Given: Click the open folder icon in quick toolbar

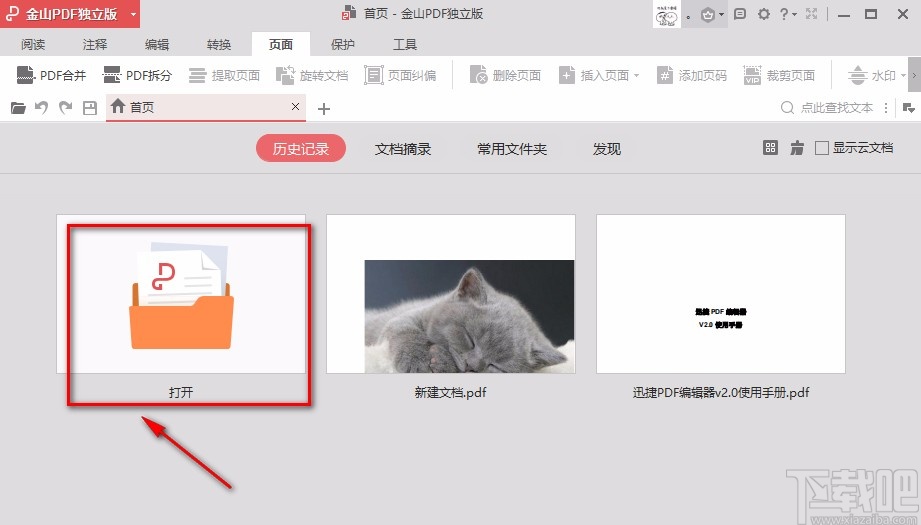Looking at the screenshot, I should [x=18, y=108].
